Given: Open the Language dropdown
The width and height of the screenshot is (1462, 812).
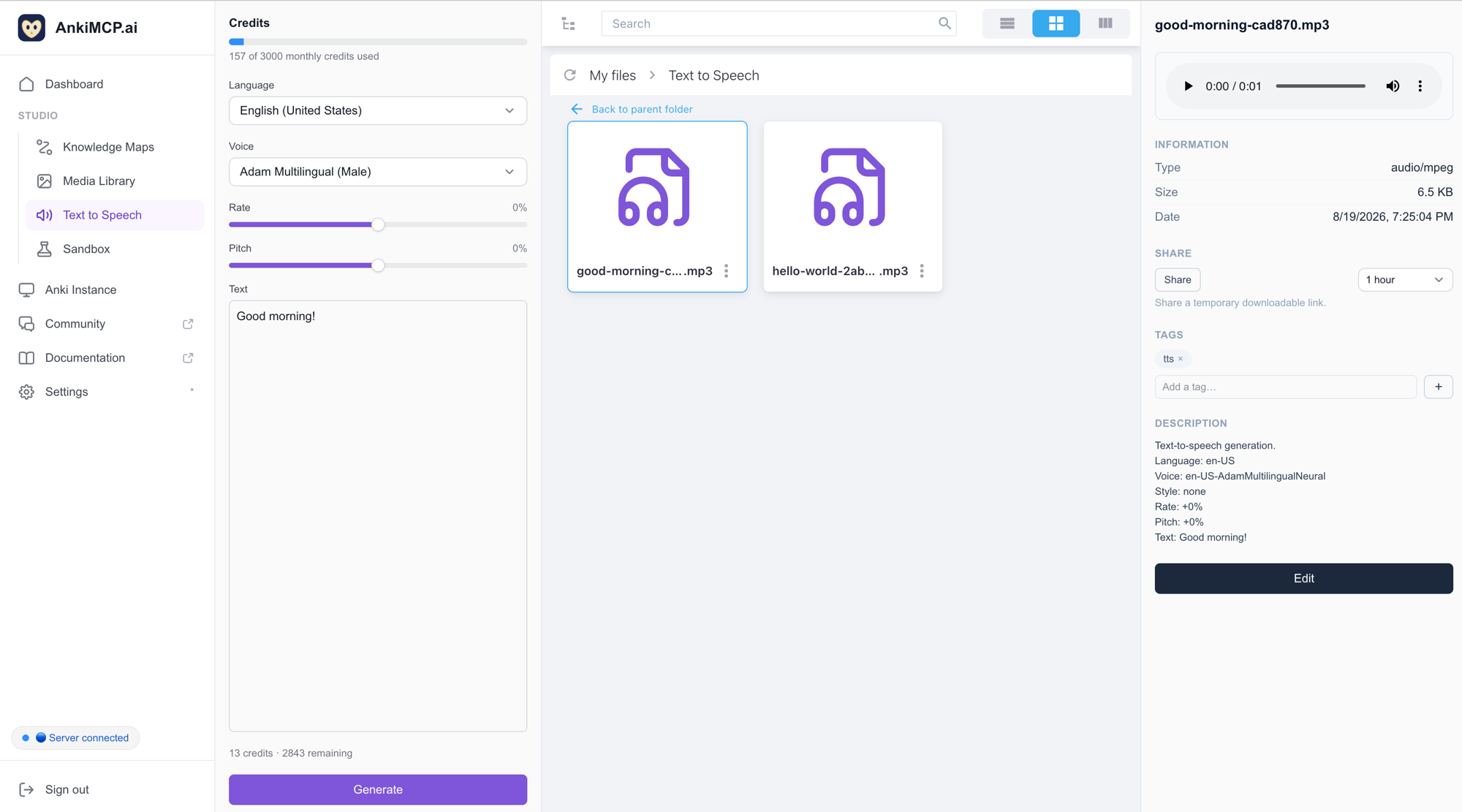Looking at the screenshot, I should [x=378, y=110].
